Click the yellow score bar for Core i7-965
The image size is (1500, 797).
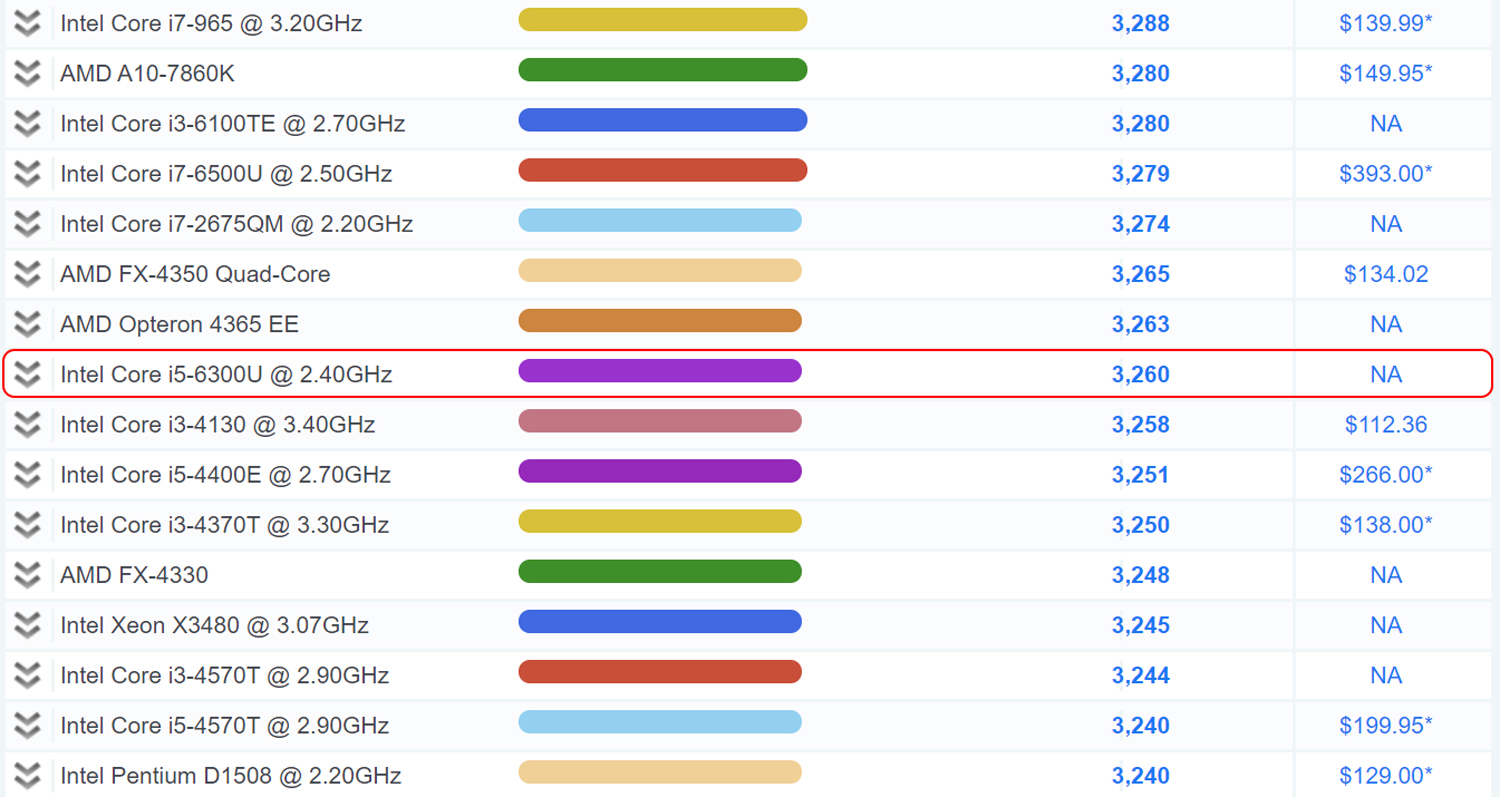coord(662,19)
